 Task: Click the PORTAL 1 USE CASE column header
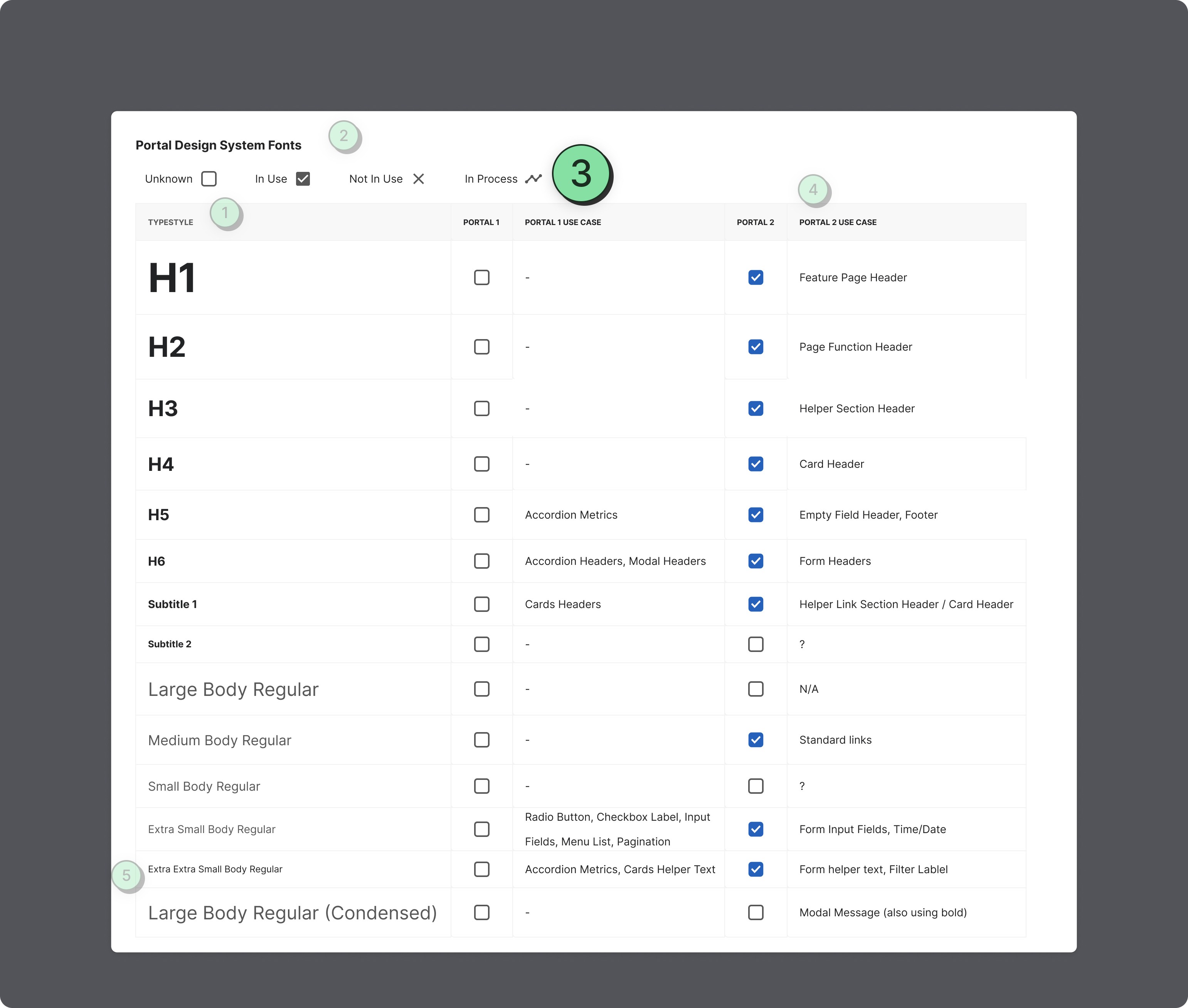coord(562,222)
